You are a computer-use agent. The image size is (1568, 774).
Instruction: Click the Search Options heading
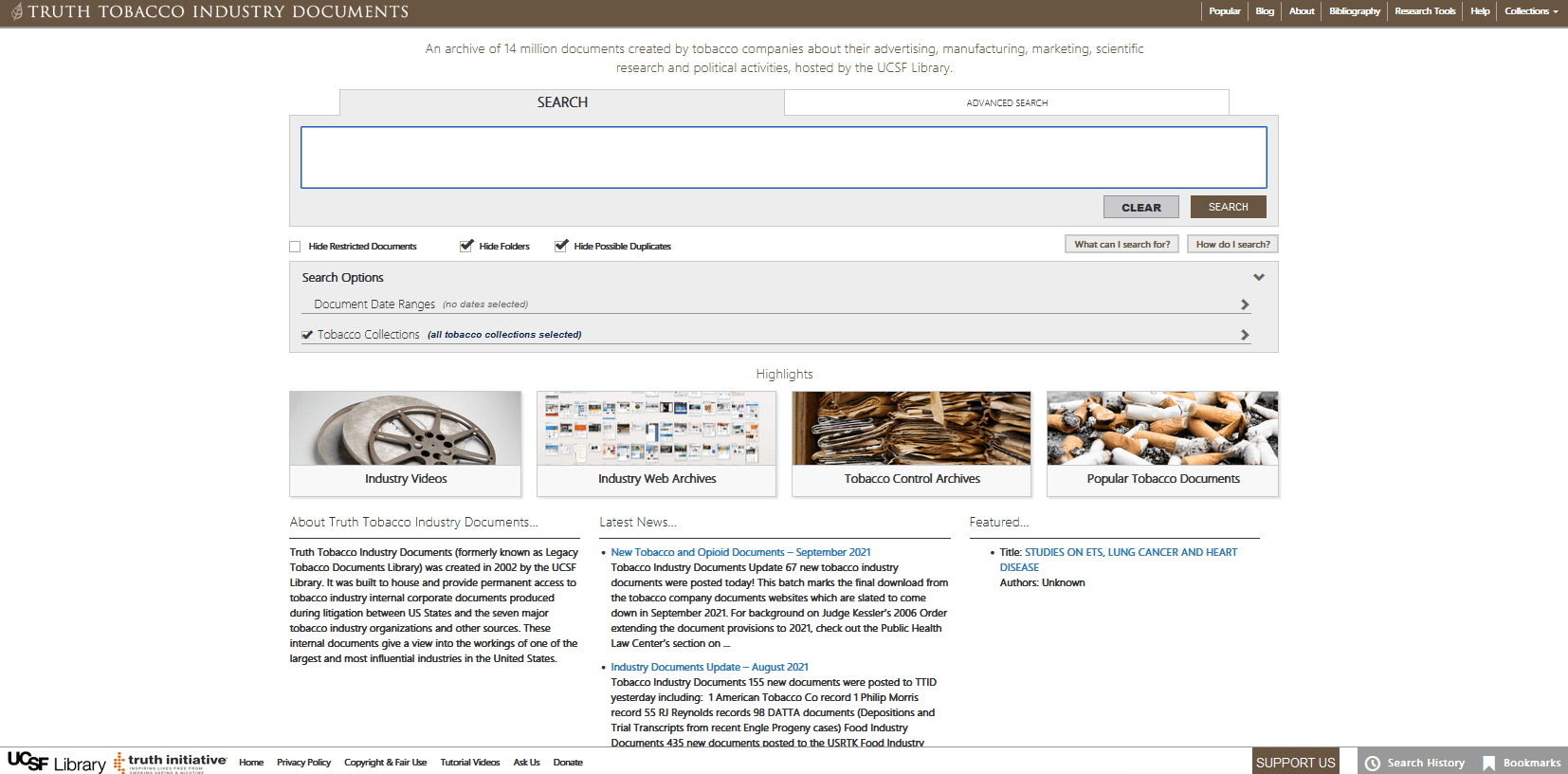click(x=342, y=278)
